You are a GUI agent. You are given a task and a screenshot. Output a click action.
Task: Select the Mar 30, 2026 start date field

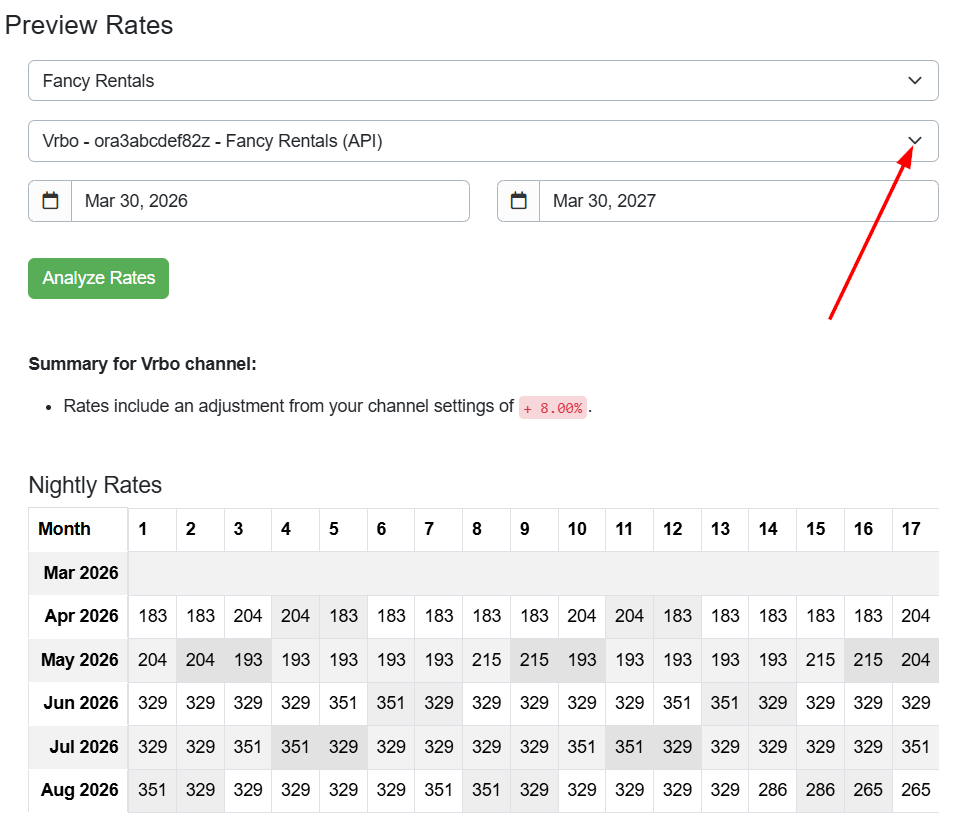point(270,201)
